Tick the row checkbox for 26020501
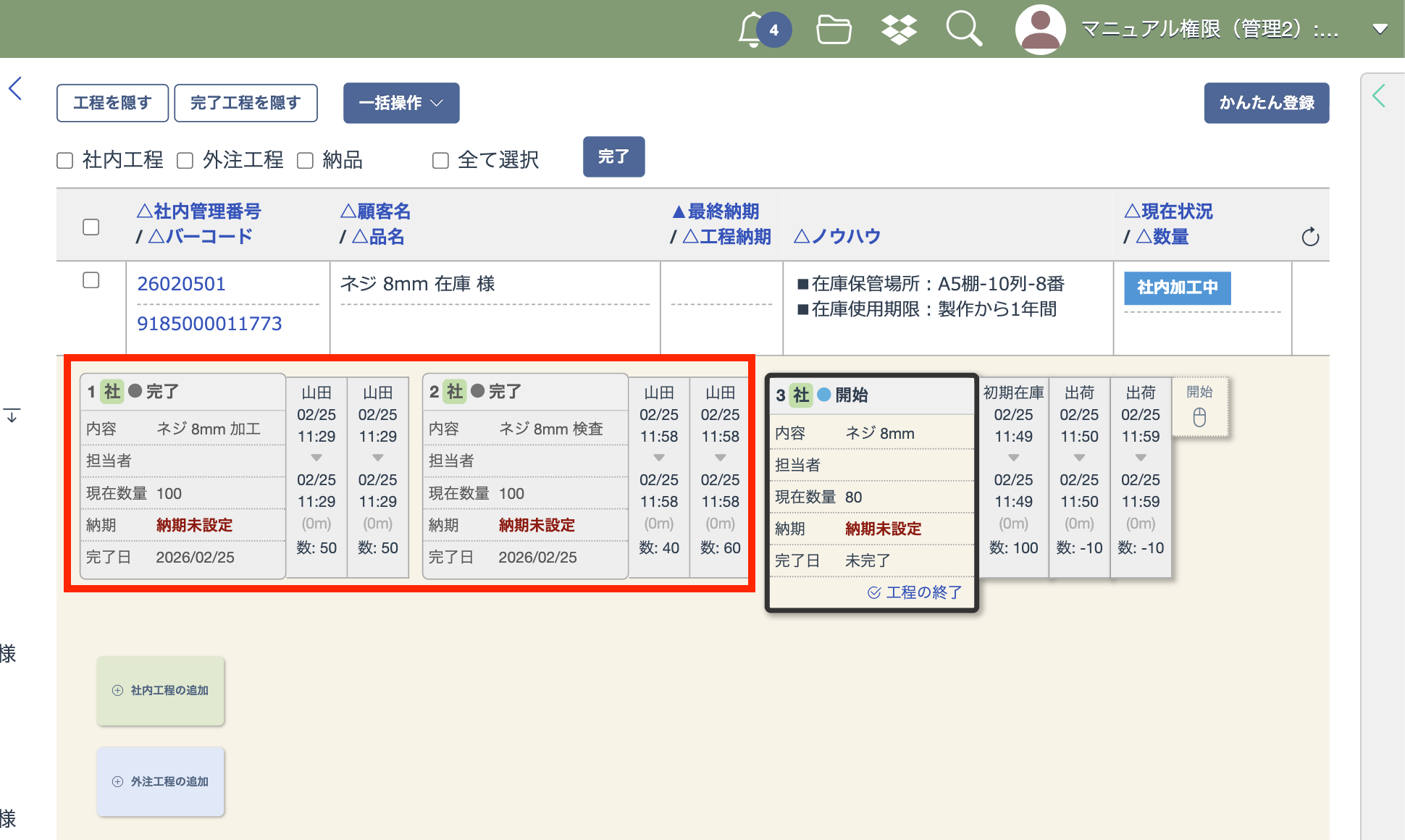Viewport: 1405px width, 840px height. click(x=91, y=280)
